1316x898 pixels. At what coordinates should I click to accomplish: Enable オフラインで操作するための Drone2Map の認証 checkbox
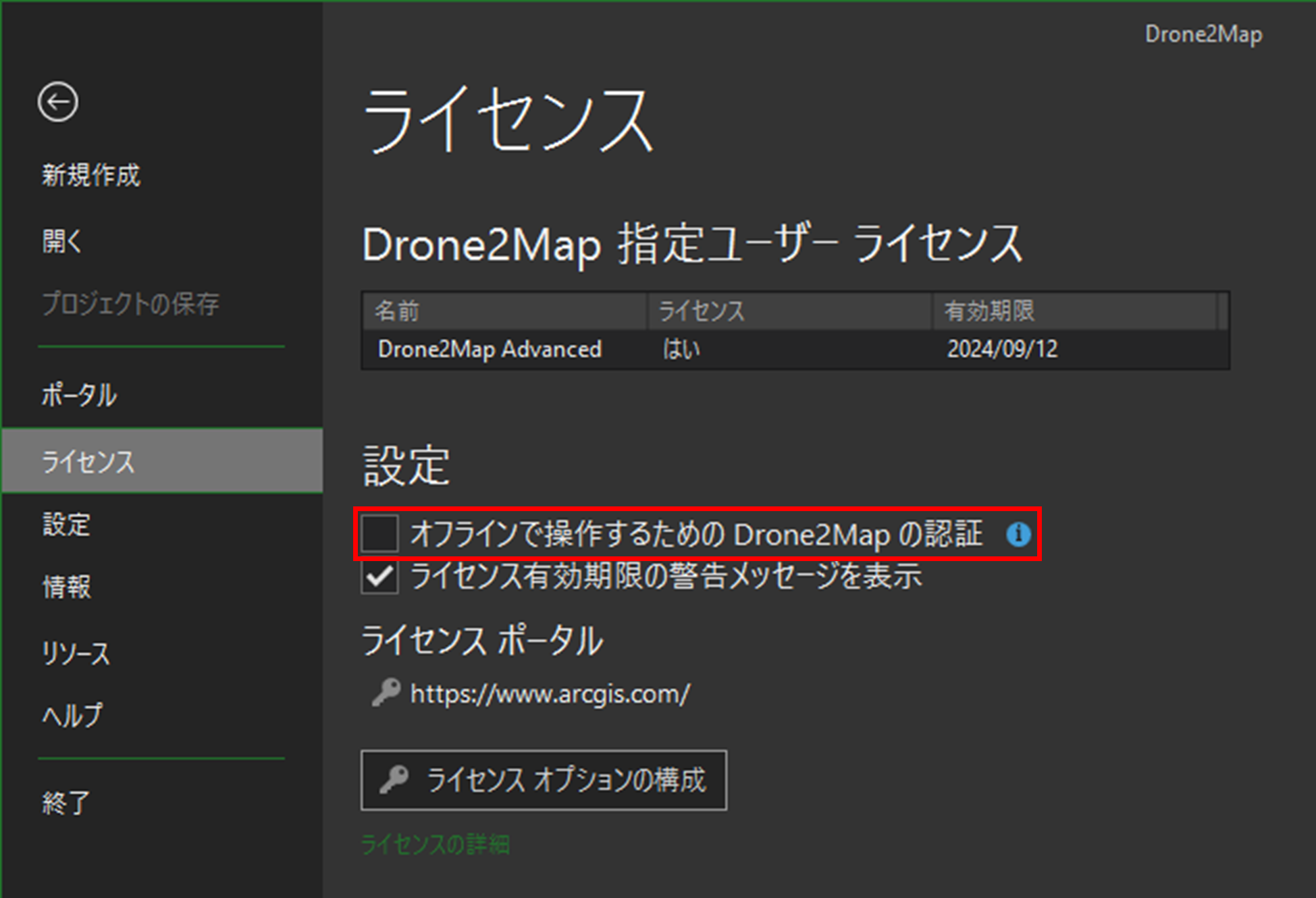pos(379,533)
